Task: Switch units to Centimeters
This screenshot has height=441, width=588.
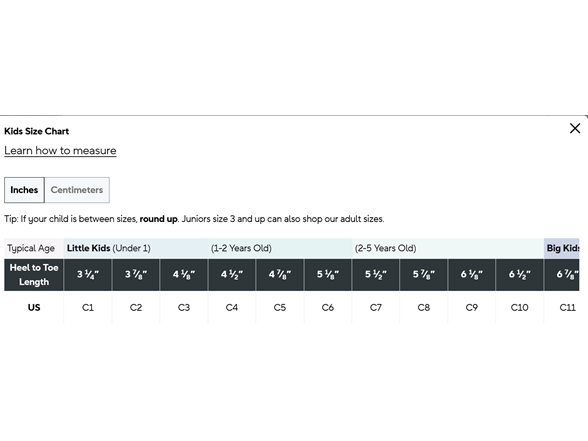Action: point(77,190)
